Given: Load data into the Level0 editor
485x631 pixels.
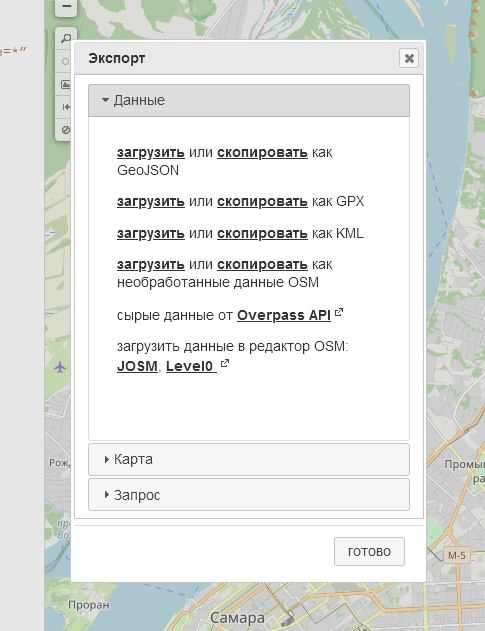Looking at the screenshot, I should (191, 366).
